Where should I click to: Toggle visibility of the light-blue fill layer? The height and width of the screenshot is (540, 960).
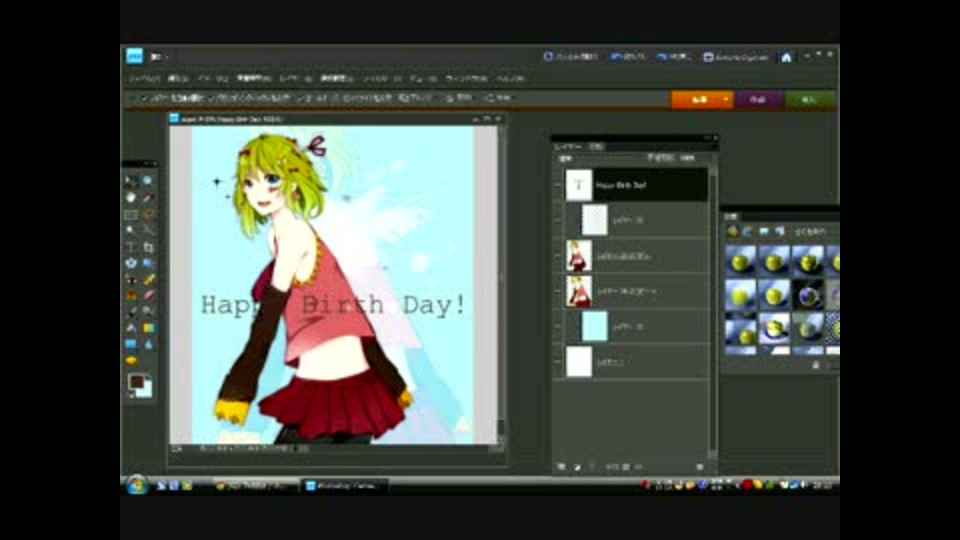[x=558, y=326]
